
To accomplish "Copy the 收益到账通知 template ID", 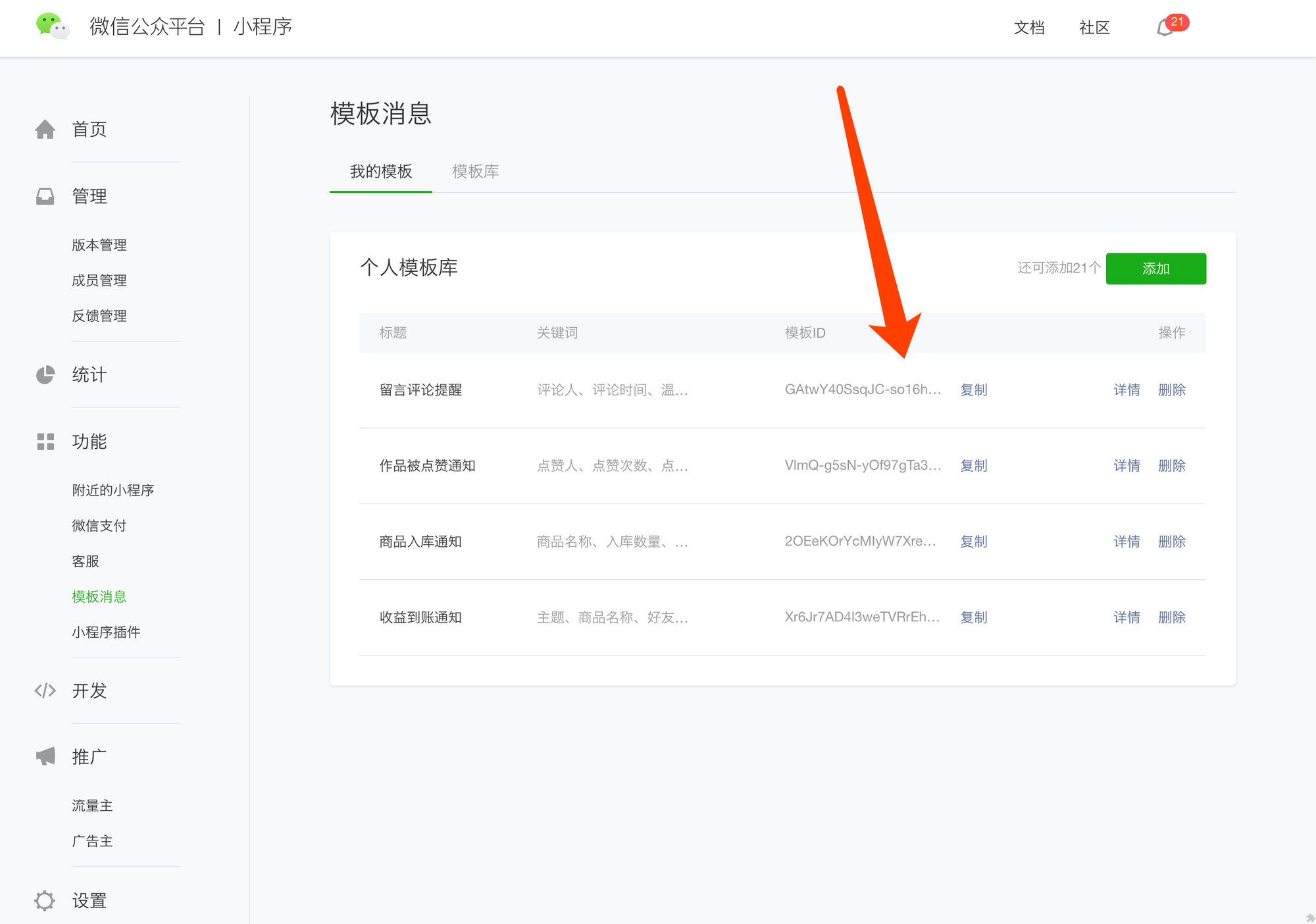I will click(973, 617).
